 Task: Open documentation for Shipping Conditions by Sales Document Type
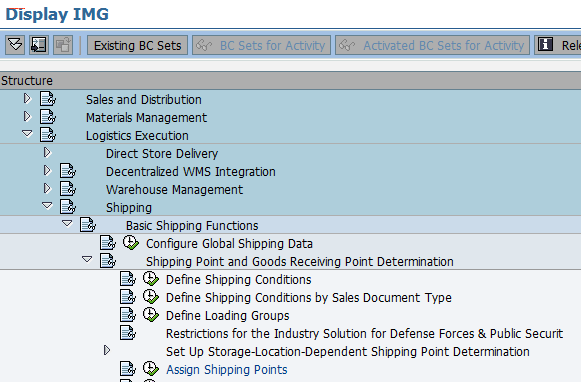coord(128,297)
